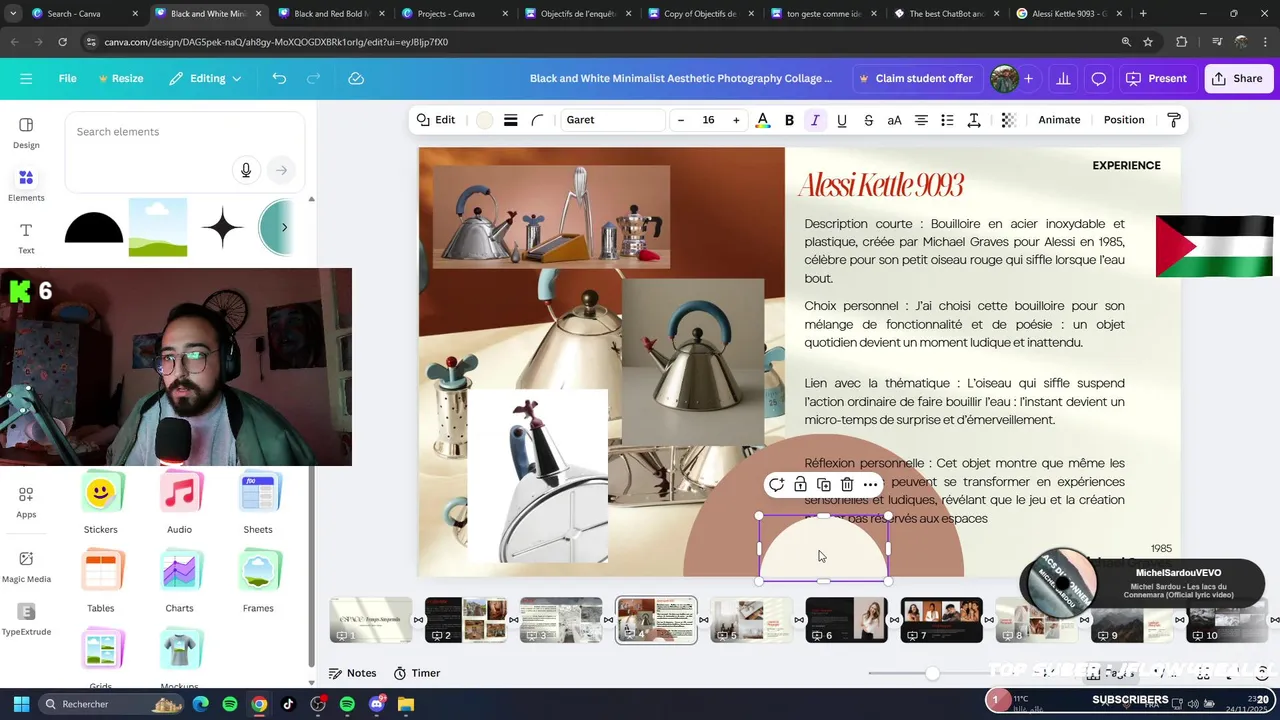Open Windows Start menu
This screenshot has width=1280, height=720.
pyautogui.click(x=21, y=704)
